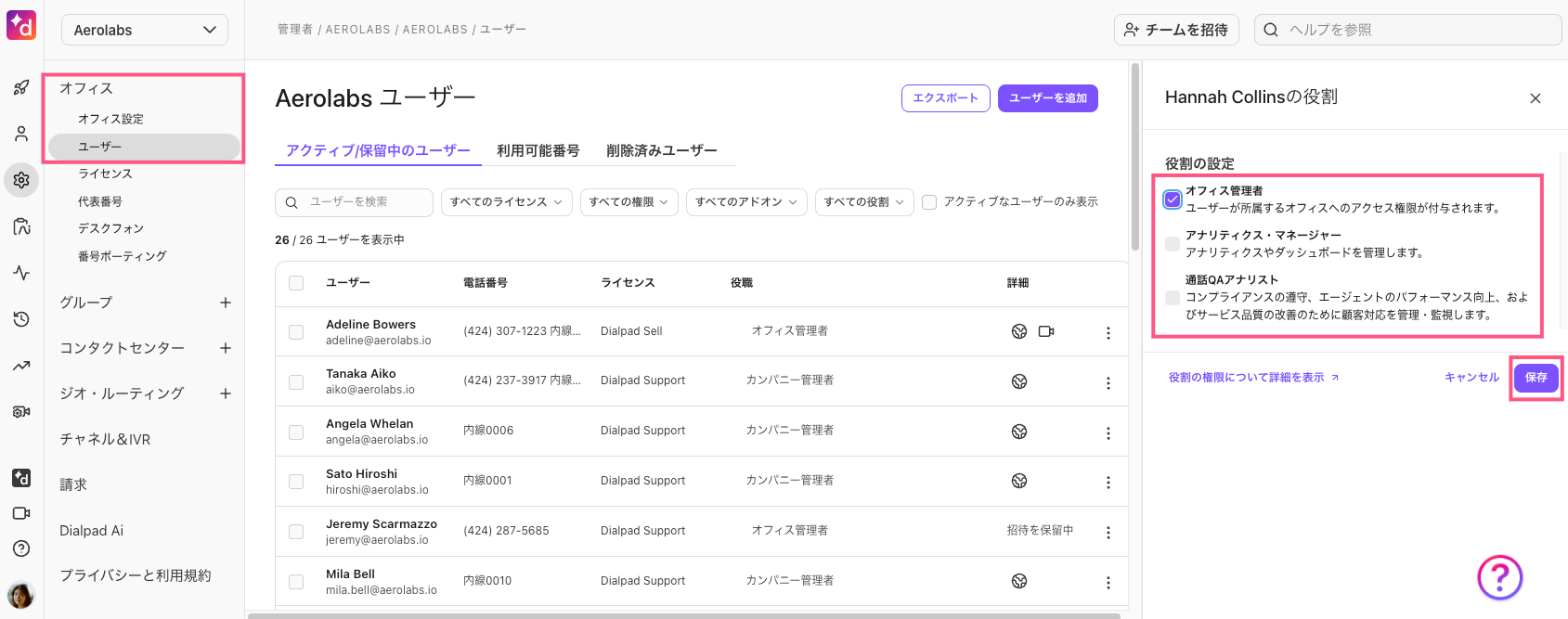The image size is (1568, 619).
Task: Select the checkbox for Angela Whelan
Action: tap(296, 432)
